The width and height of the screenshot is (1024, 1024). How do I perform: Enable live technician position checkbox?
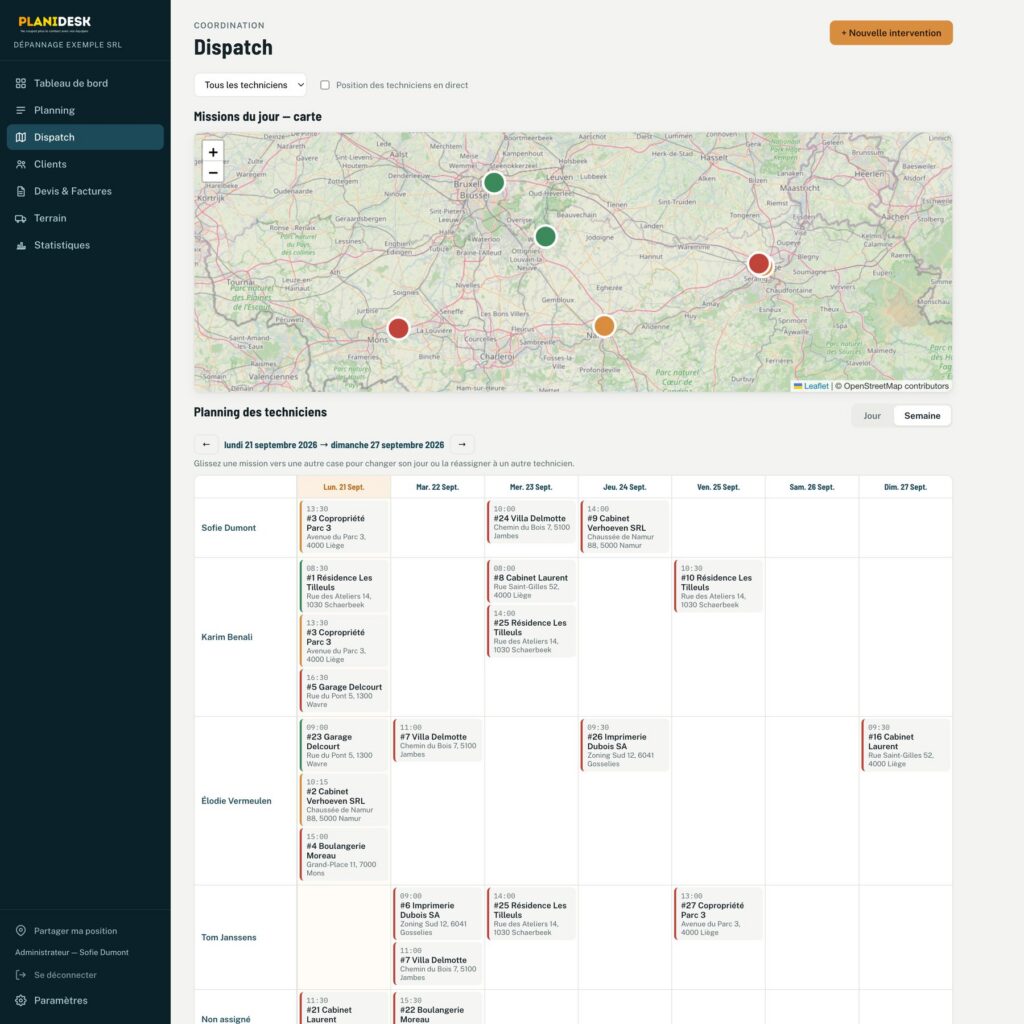click(x=325, y=85)
